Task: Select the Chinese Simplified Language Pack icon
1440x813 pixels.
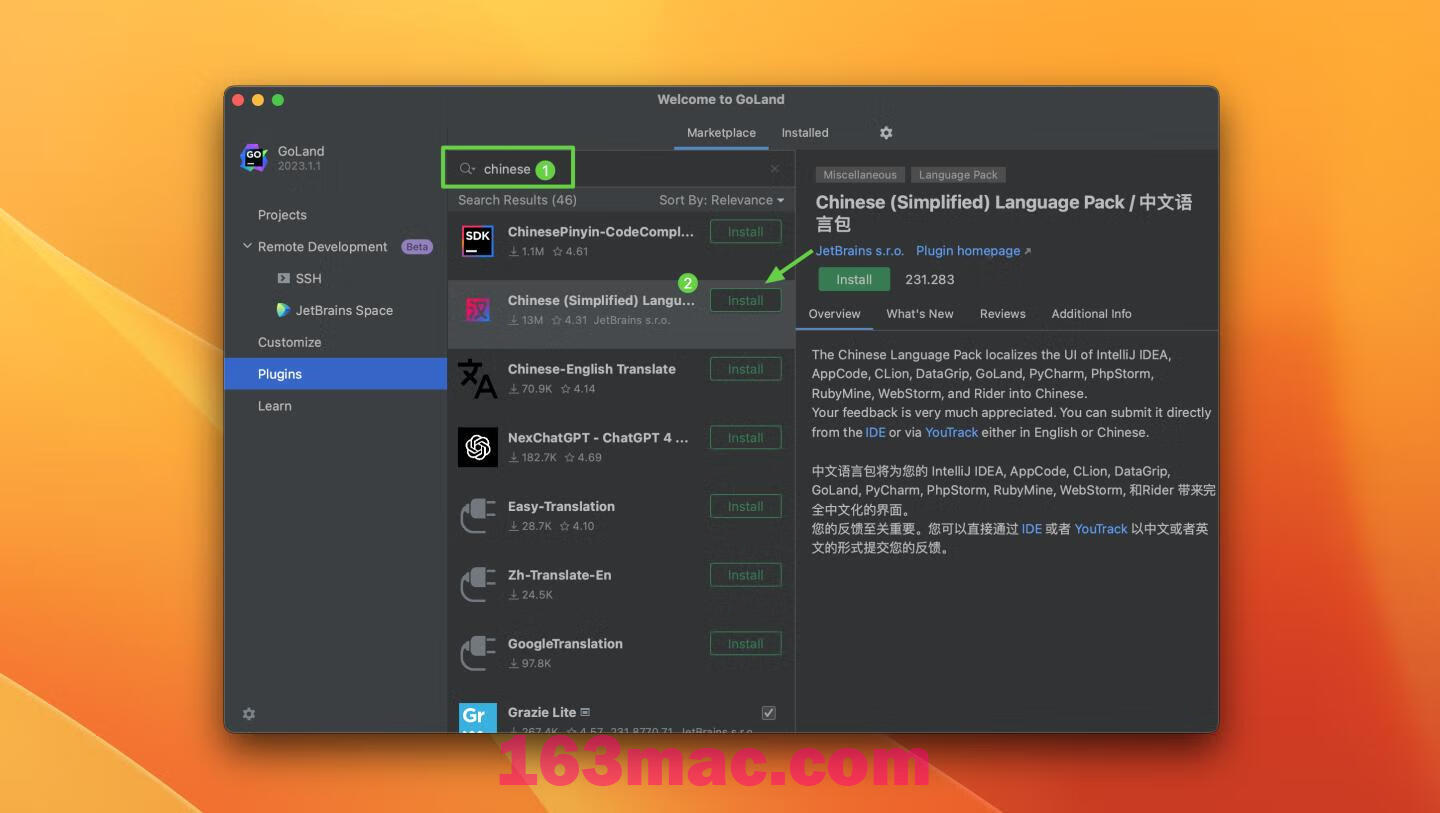Action: click(478, 310)
